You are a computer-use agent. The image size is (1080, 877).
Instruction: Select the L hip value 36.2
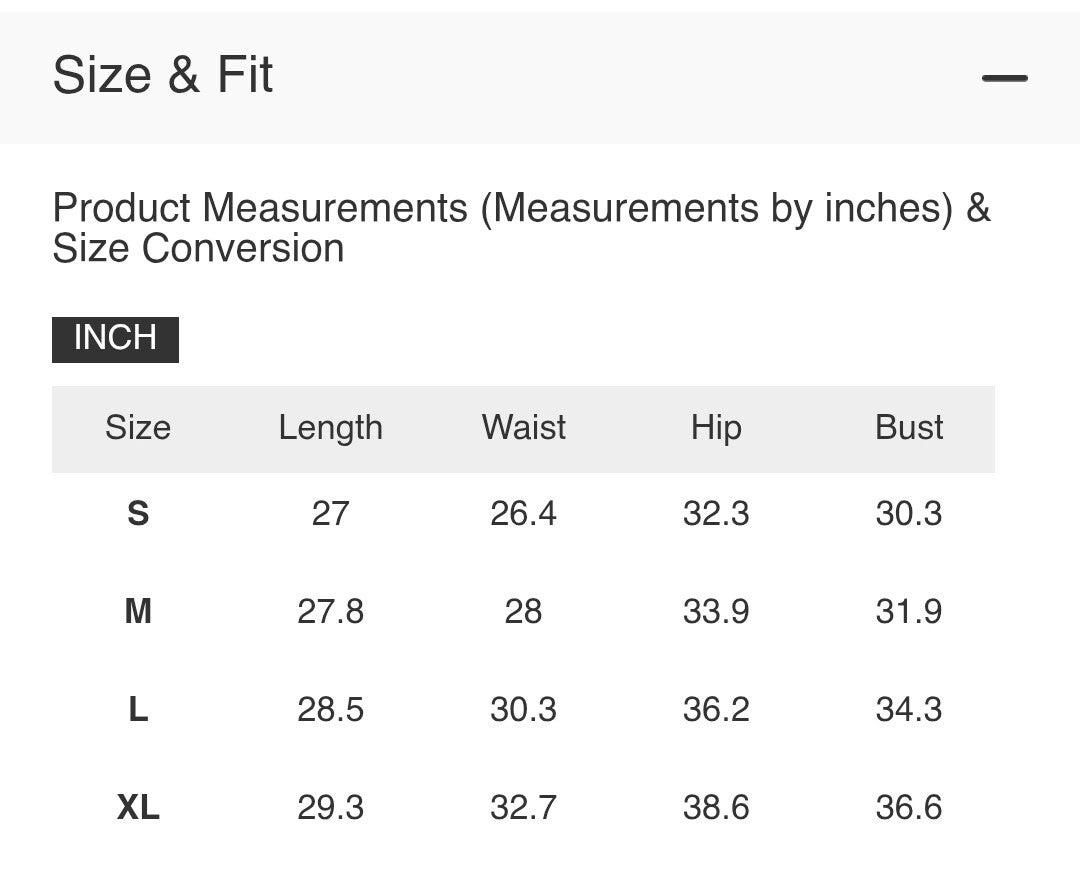coord(716,709)
